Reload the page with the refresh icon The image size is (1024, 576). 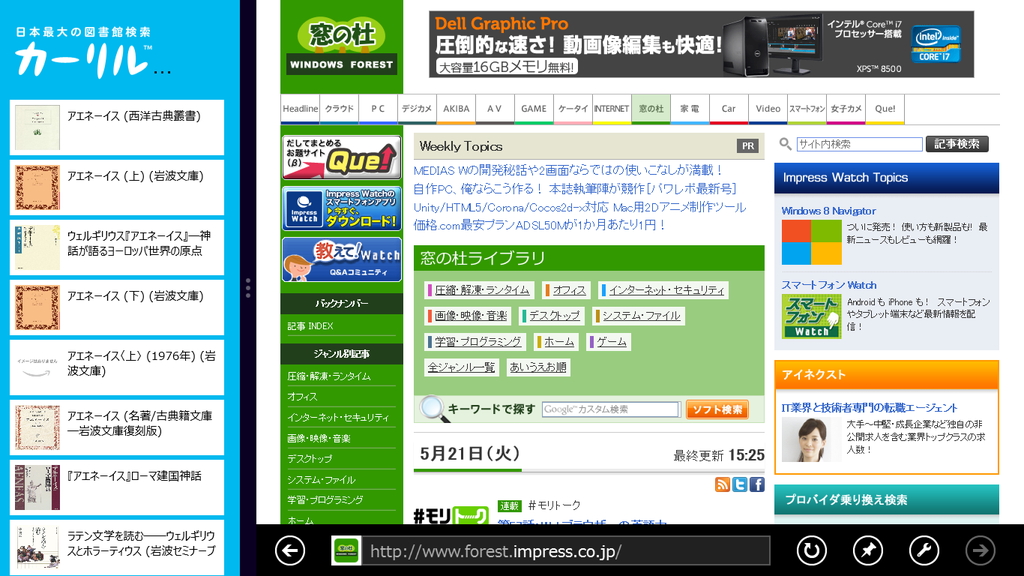point(811,550)
